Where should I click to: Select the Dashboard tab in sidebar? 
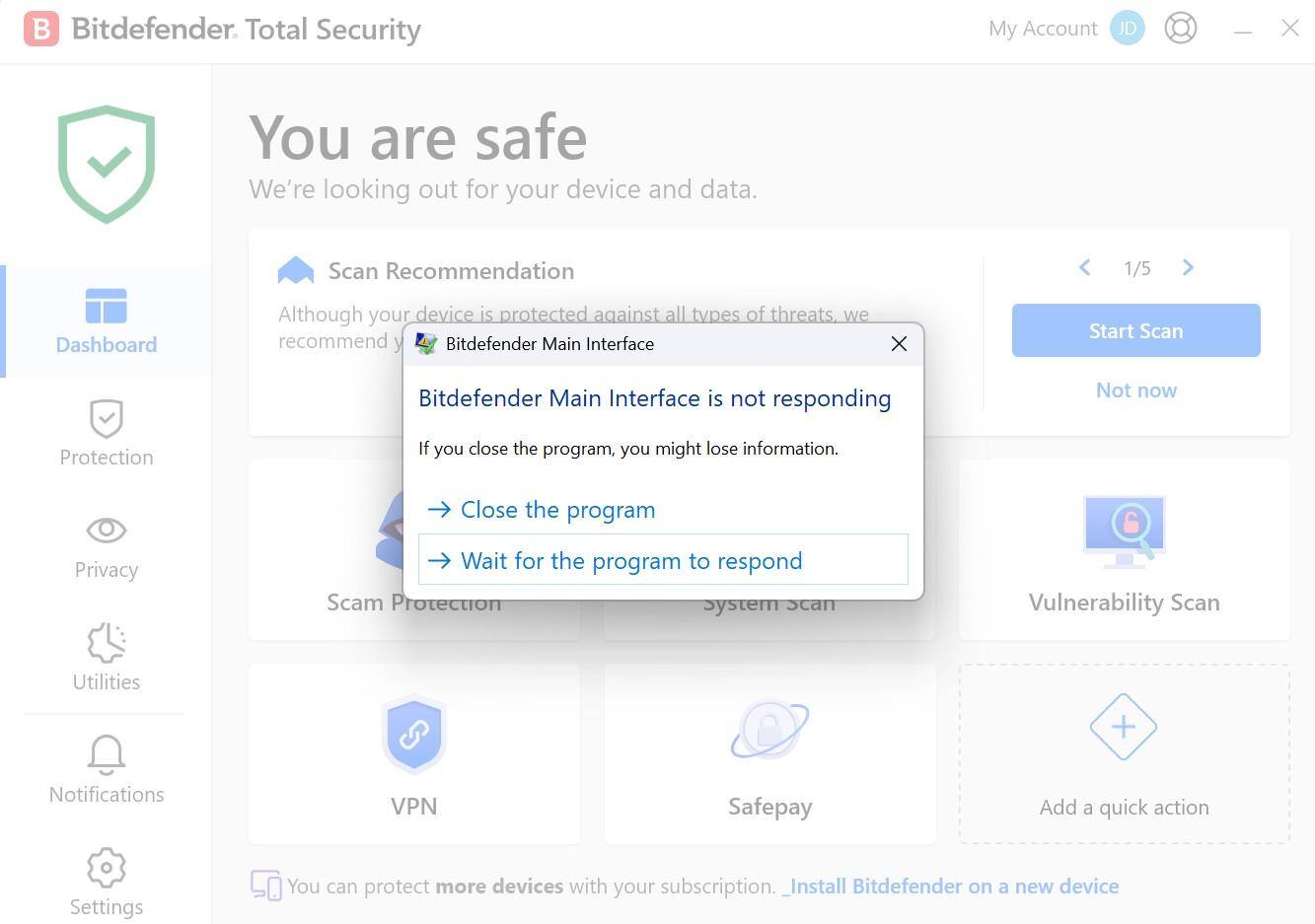(x=107, y=321)
